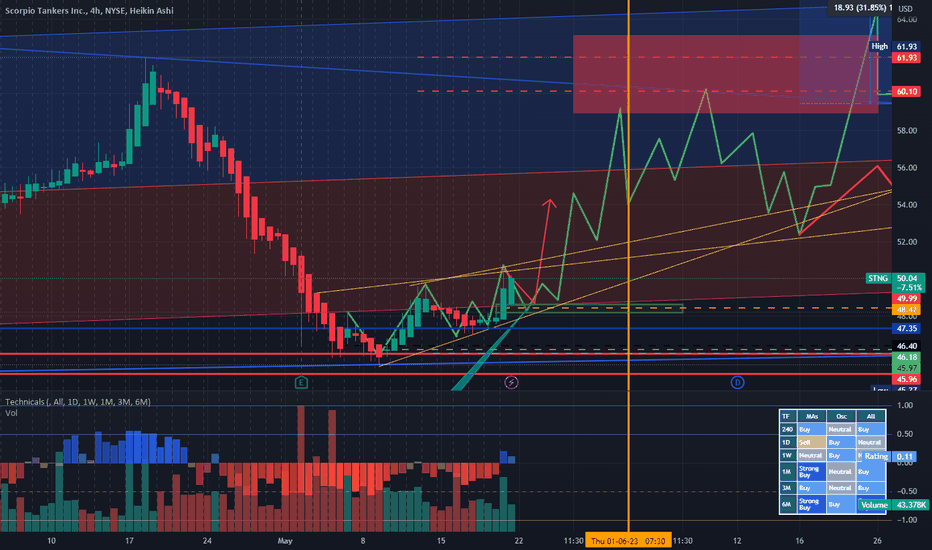Click the 'Sell' cell in the 1D row
This screenshot has width=932, height=550.
click(811, 442)
